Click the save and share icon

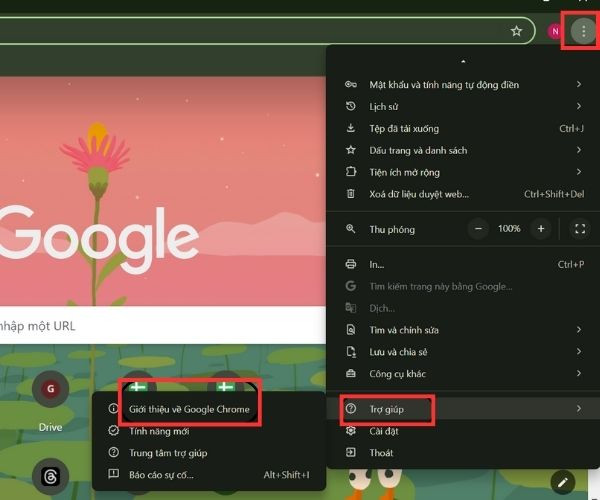tap(351, 352)
